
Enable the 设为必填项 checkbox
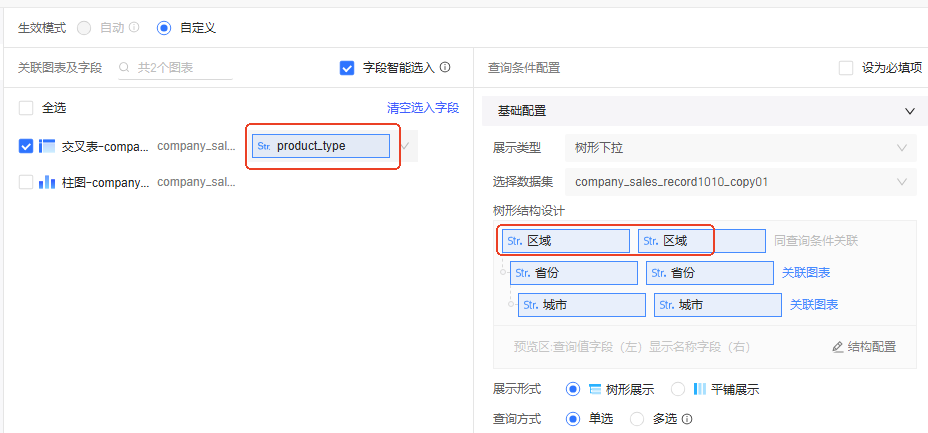(846, 68)
